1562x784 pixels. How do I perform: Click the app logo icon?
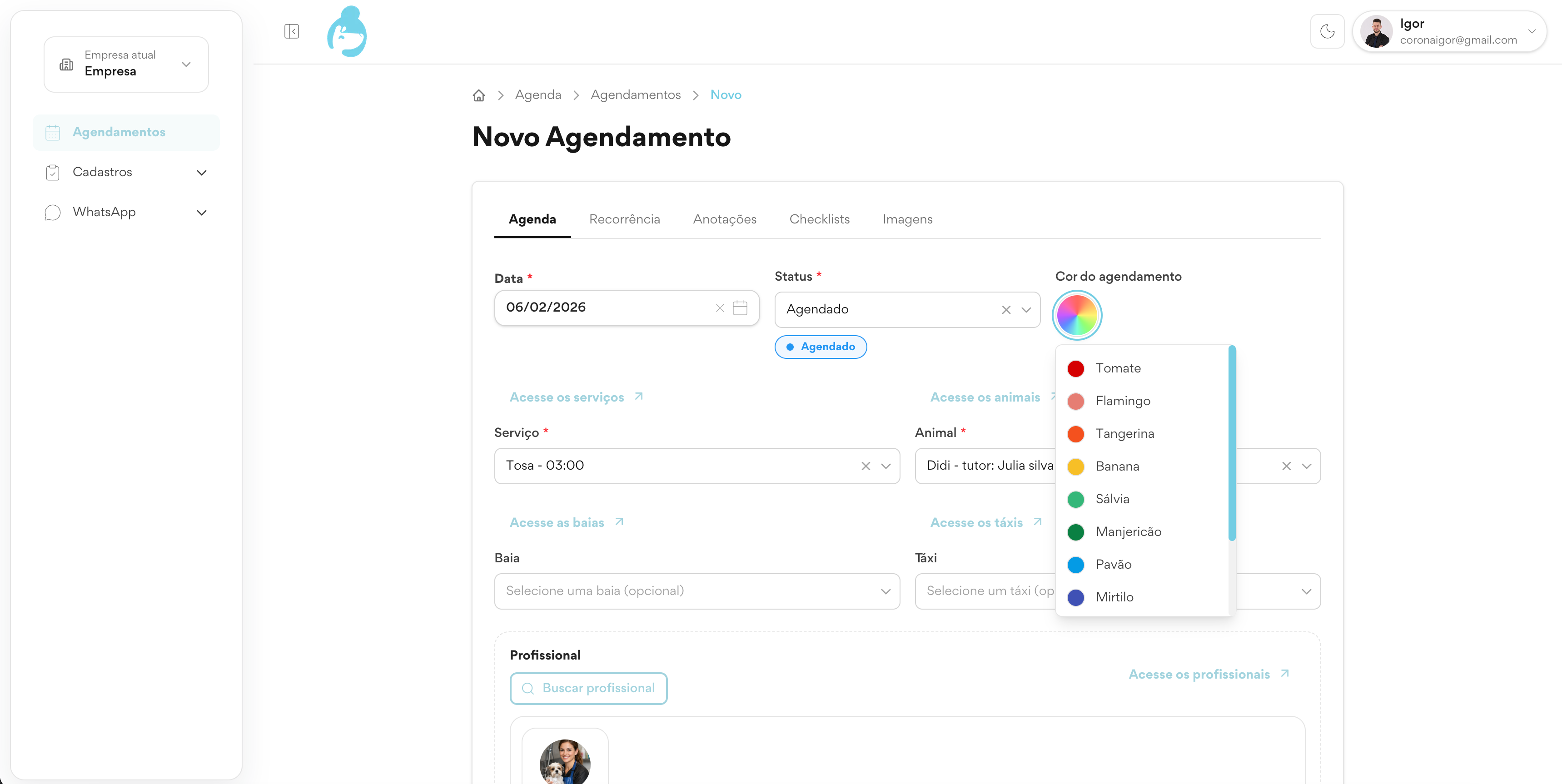[x=347, y=31]
